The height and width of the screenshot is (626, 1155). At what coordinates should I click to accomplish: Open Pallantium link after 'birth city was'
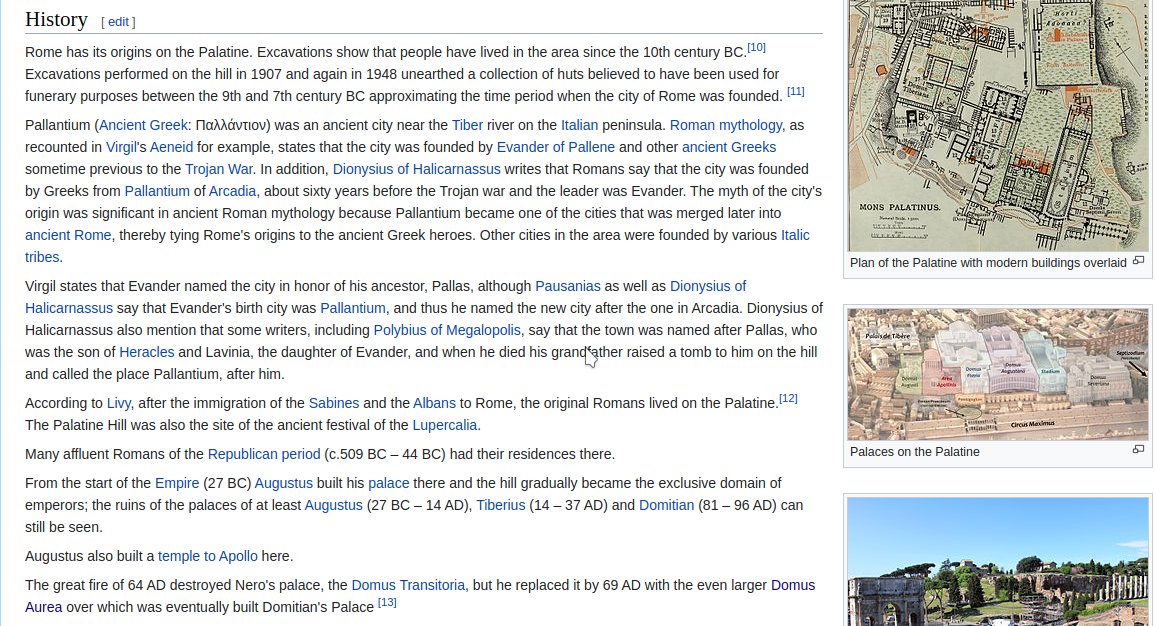352,309
